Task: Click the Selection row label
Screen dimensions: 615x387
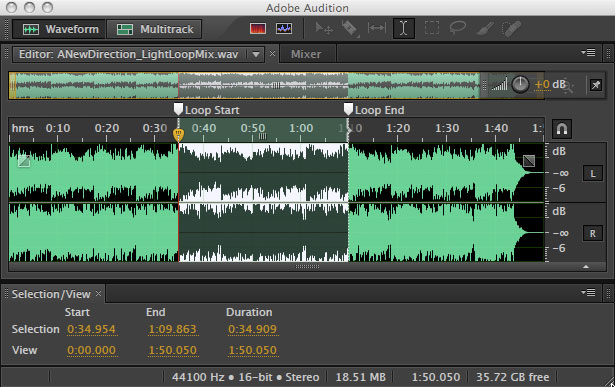Action: pyautogui.click(x=35, y=329)
